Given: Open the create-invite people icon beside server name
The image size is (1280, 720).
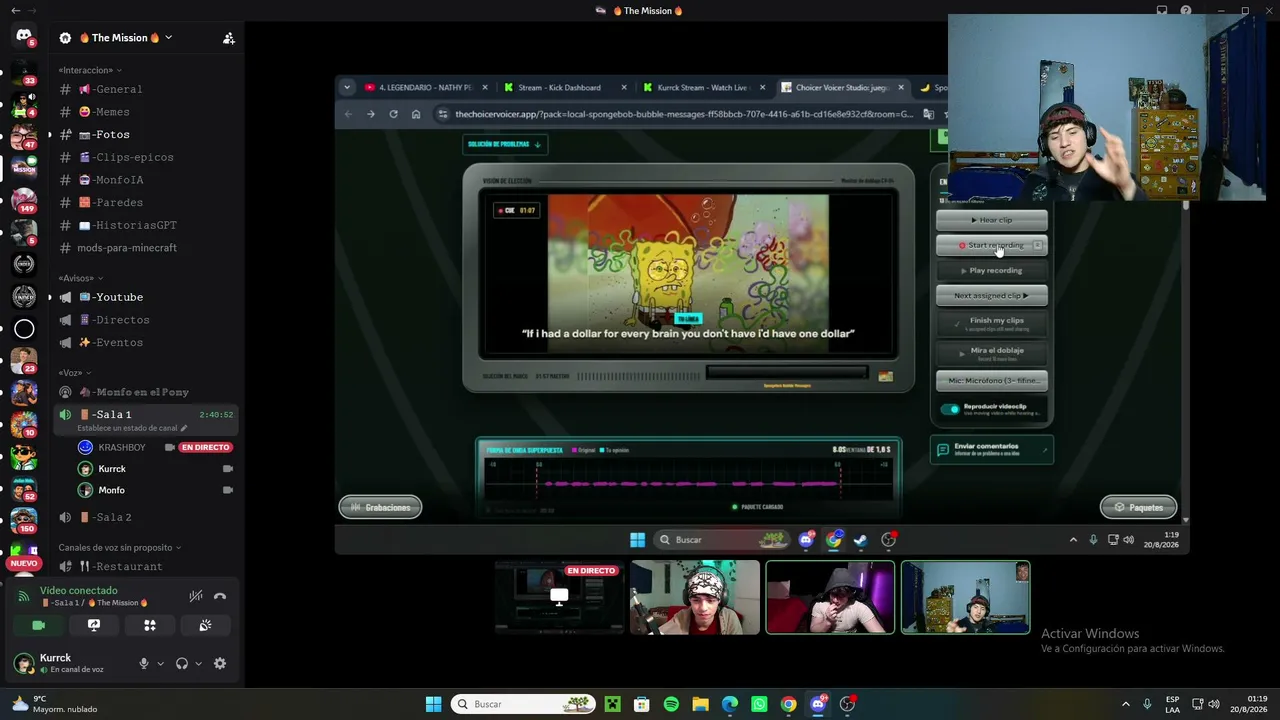Looking at the screenshot, I should point(228,38).
